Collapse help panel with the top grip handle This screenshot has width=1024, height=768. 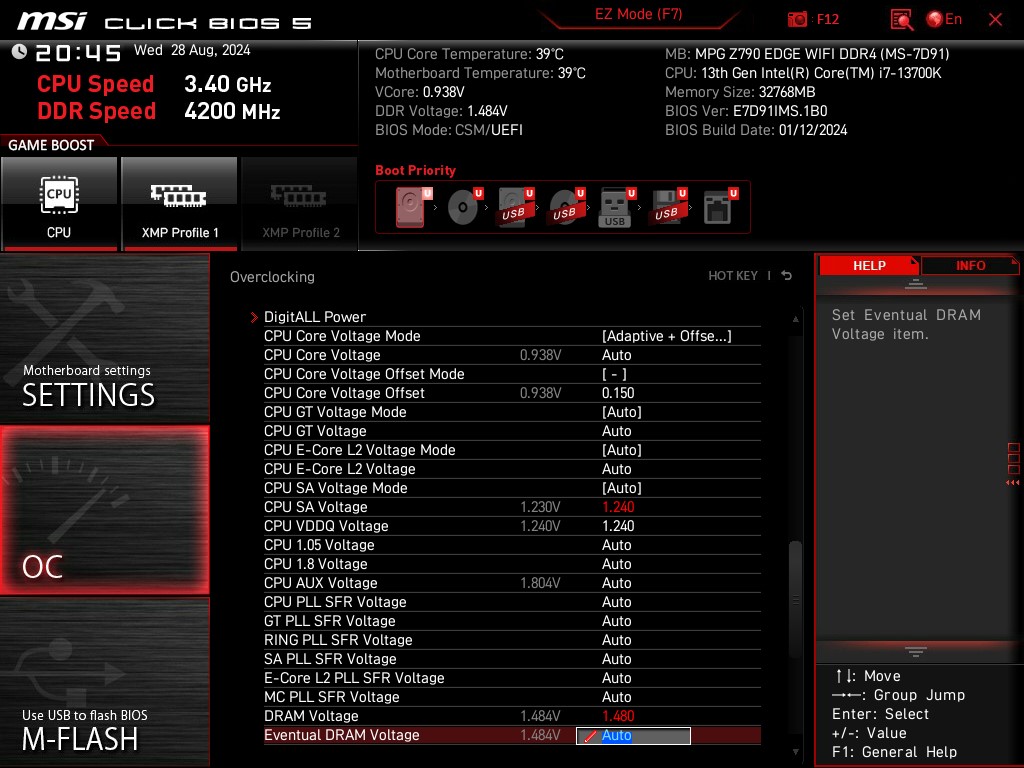916,283
